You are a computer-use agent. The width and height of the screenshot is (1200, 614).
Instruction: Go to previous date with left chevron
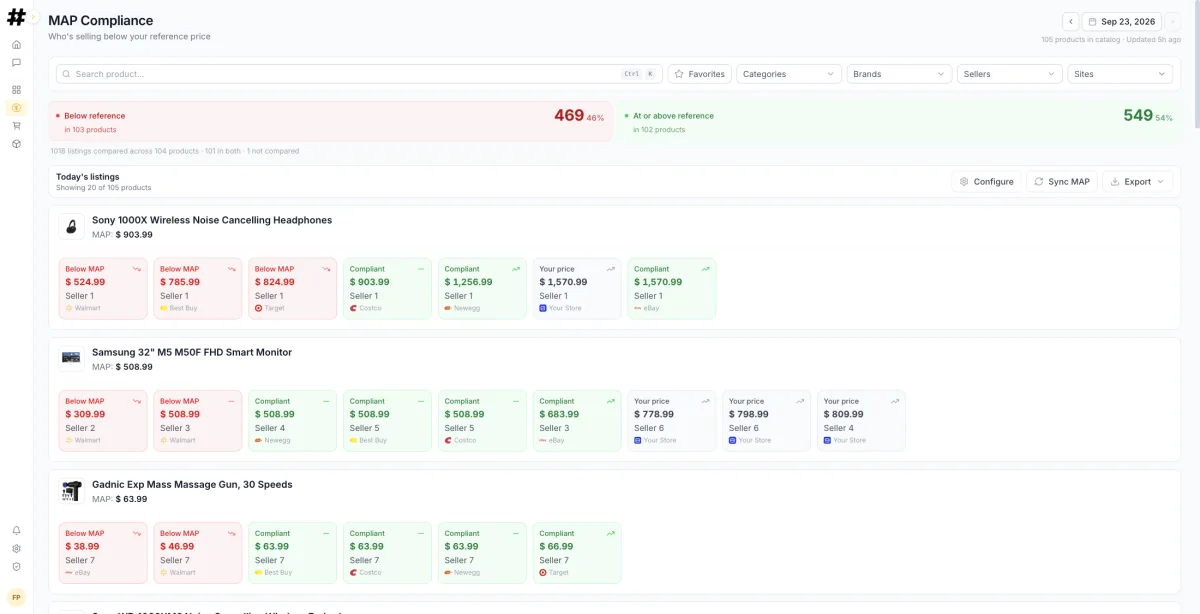[x=1070, y=21]
